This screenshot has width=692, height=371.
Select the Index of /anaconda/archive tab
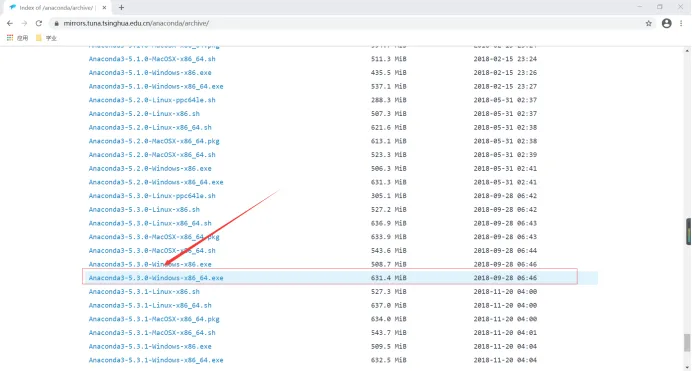tap(56, 7)
